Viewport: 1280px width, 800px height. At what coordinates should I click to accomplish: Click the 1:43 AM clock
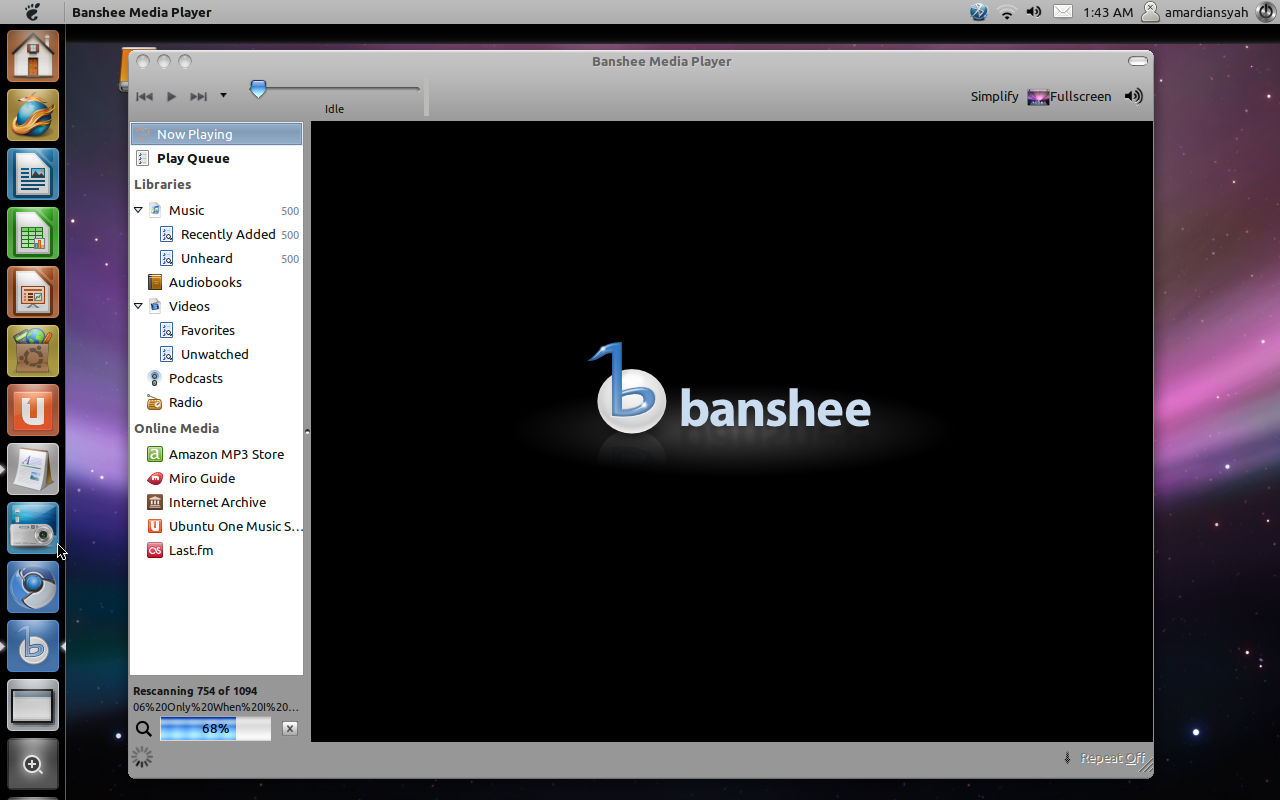[1108, 12]
